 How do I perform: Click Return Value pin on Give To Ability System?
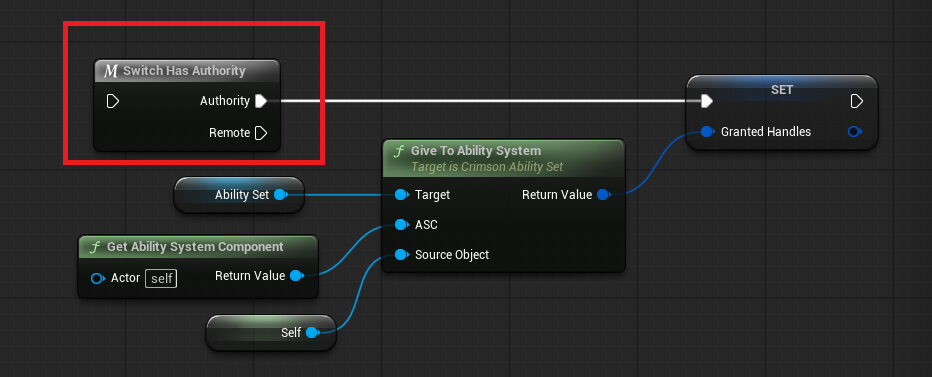[603, 194]
